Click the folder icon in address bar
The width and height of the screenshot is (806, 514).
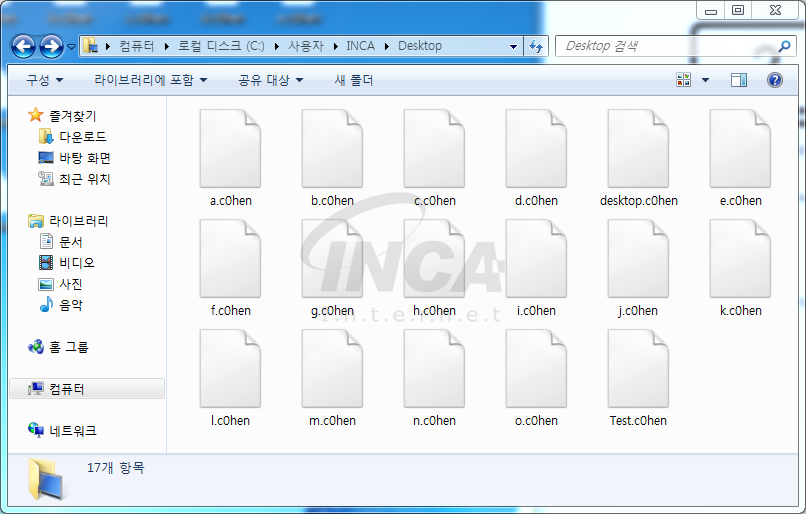click(x=90, y=46)
